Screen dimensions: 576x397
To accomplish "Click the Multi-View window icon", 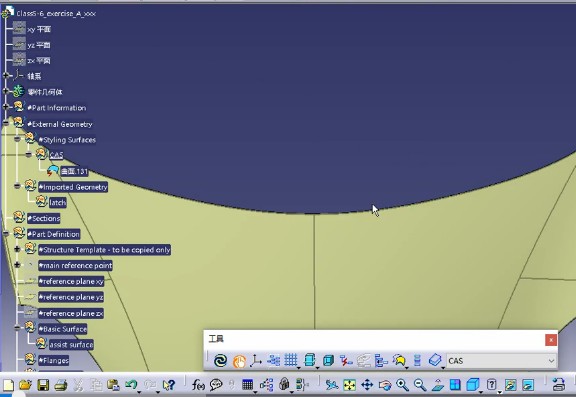I will click(x=455, y=385).
